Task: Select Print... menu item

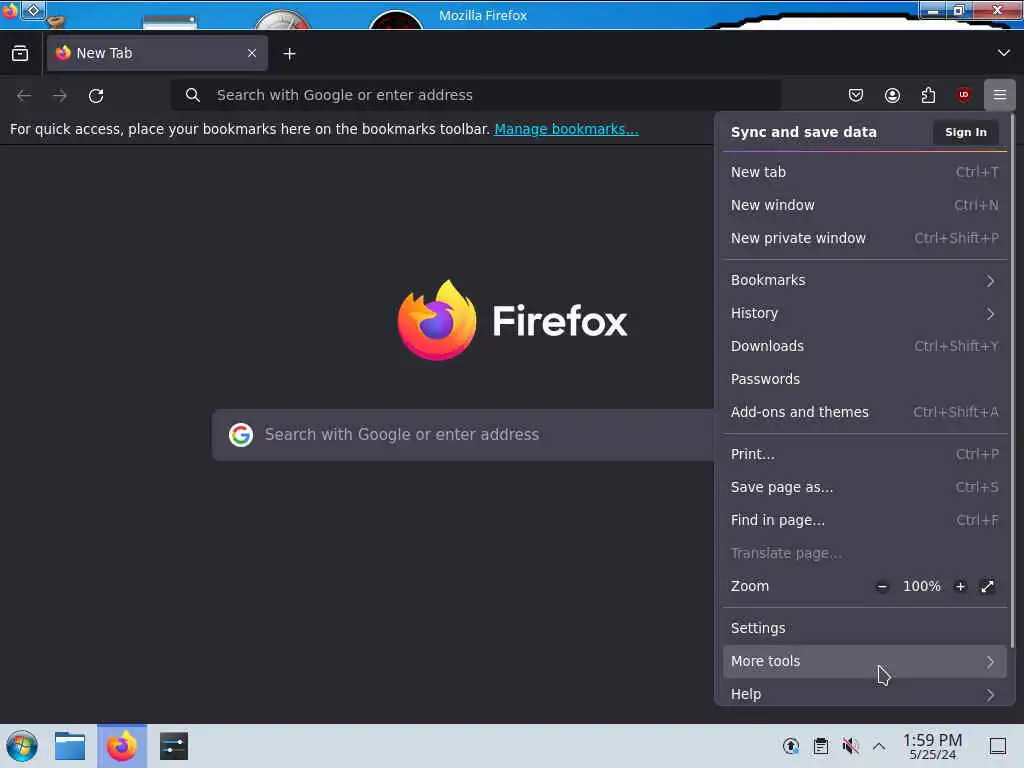Action: [x=865, y=454]
